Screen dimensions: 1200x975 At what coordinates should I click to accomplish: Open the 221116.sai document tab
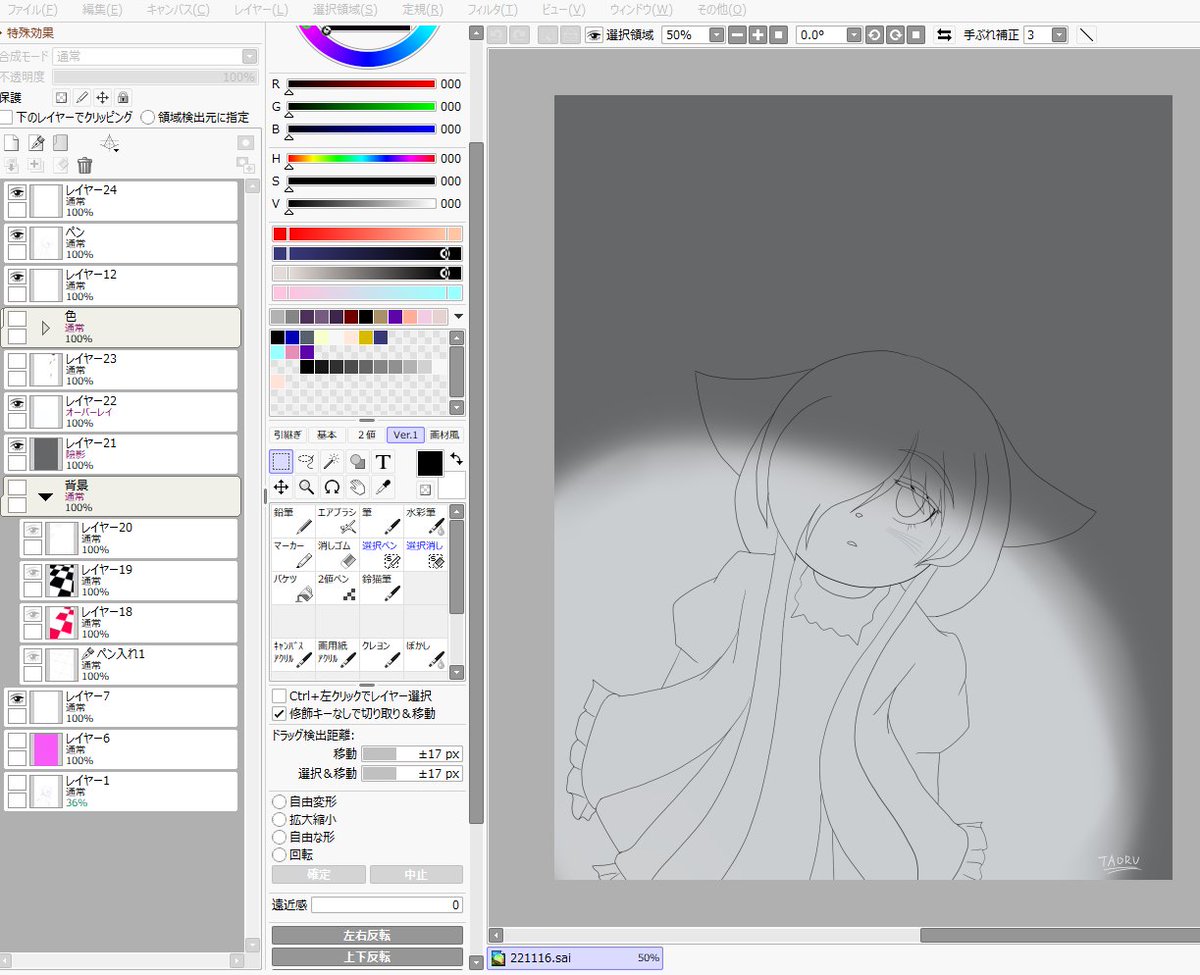coord(574,958)
